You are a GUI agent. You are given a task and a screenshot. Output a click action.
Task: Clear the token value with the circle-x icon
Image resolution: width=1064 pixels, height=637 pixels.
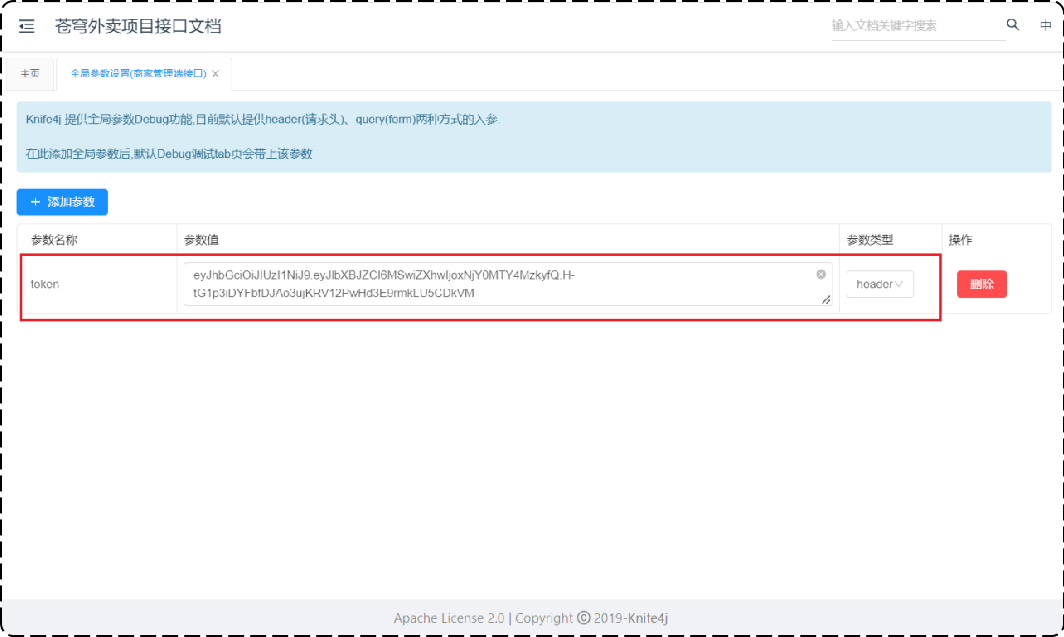point(821,274)
